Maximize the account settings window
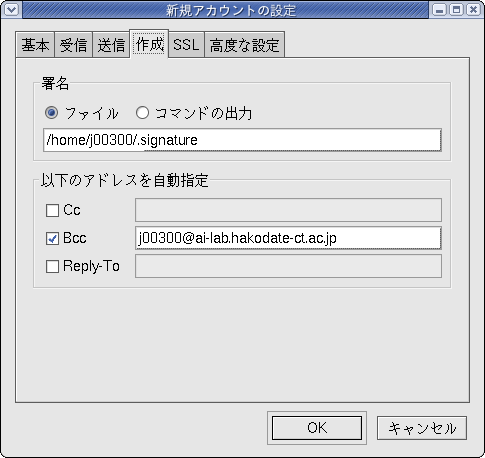This screenshot has width=485, height=458. point(456,10)
